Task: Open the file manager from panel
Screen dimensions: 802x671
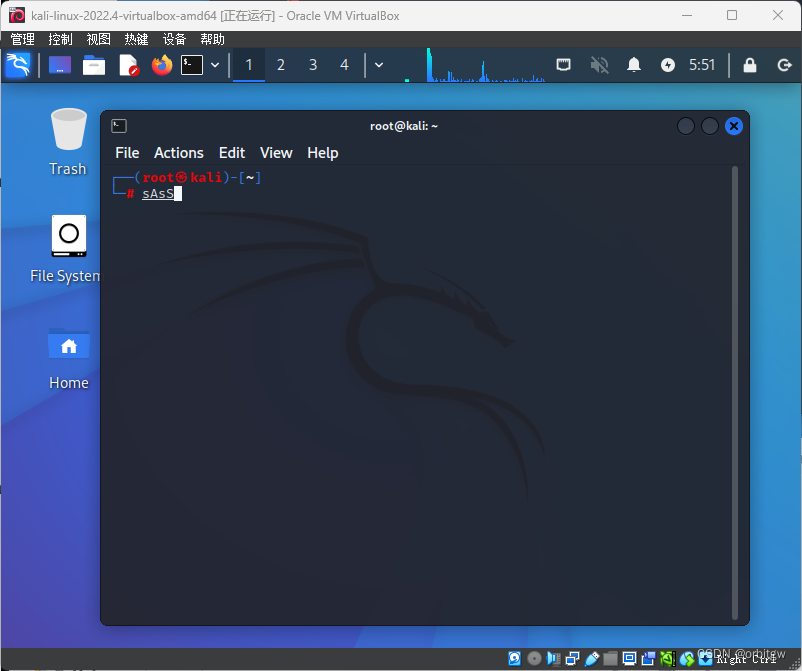Action: coord(94,65)
